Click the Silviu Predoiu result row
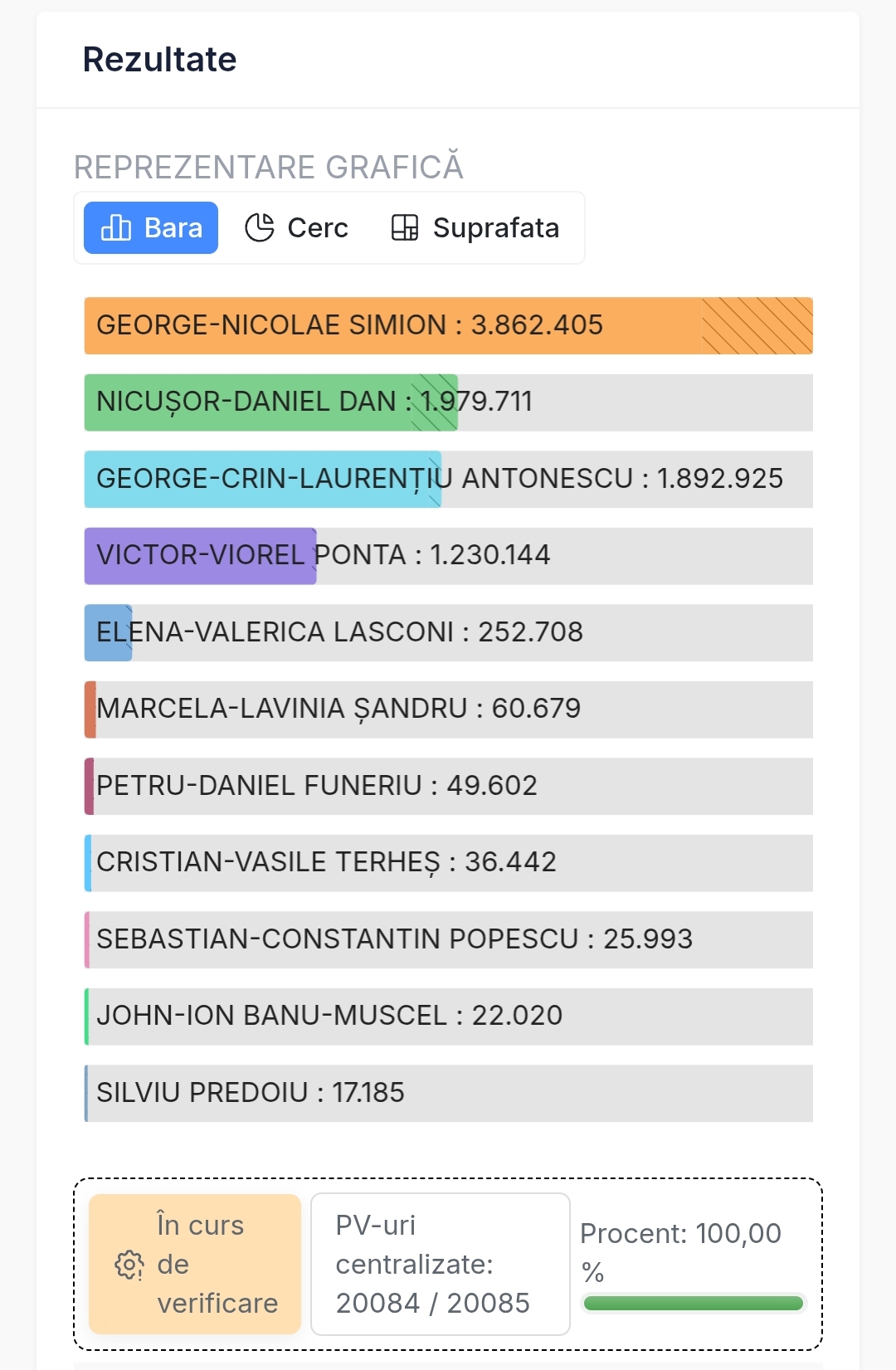The height and width of the screenshot is (1370, 896). click(449, 1093)
